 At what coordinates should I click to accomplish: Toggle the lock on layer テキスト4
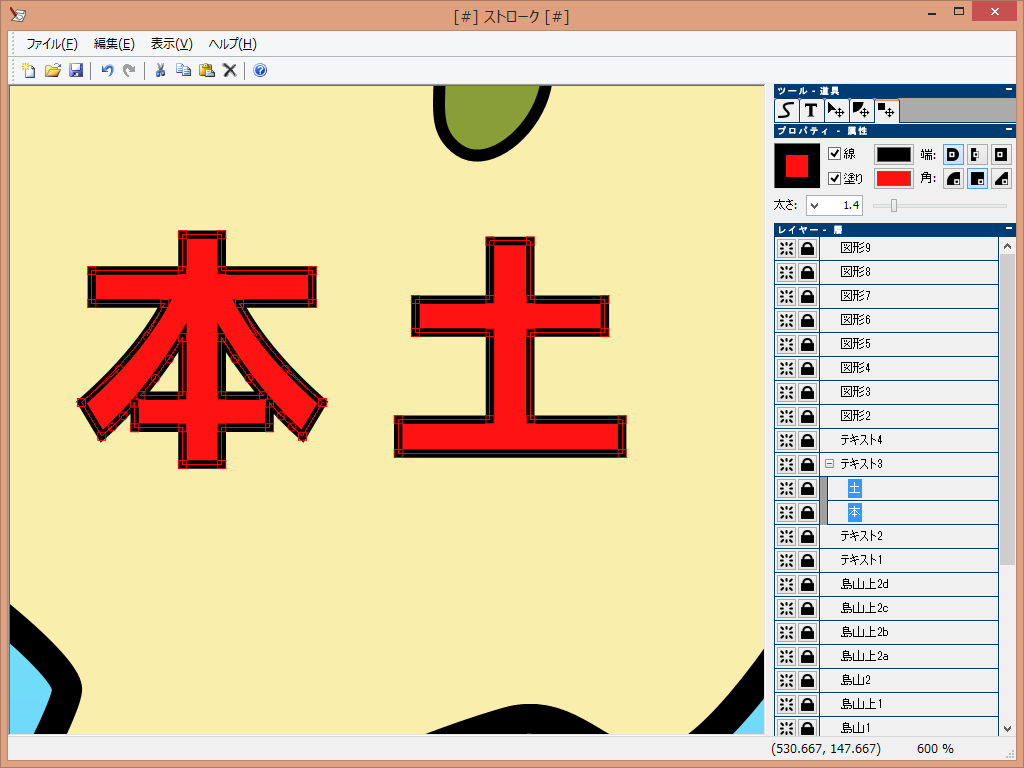pos(807,440)
